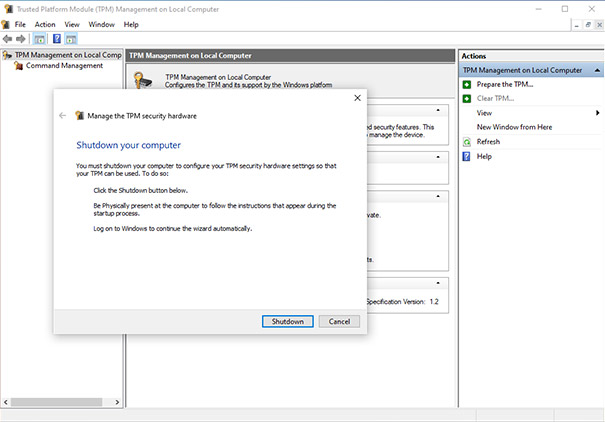Click the center pane TPM Management header bar
This screenshot has width=605, height=422.
[291, 56]
